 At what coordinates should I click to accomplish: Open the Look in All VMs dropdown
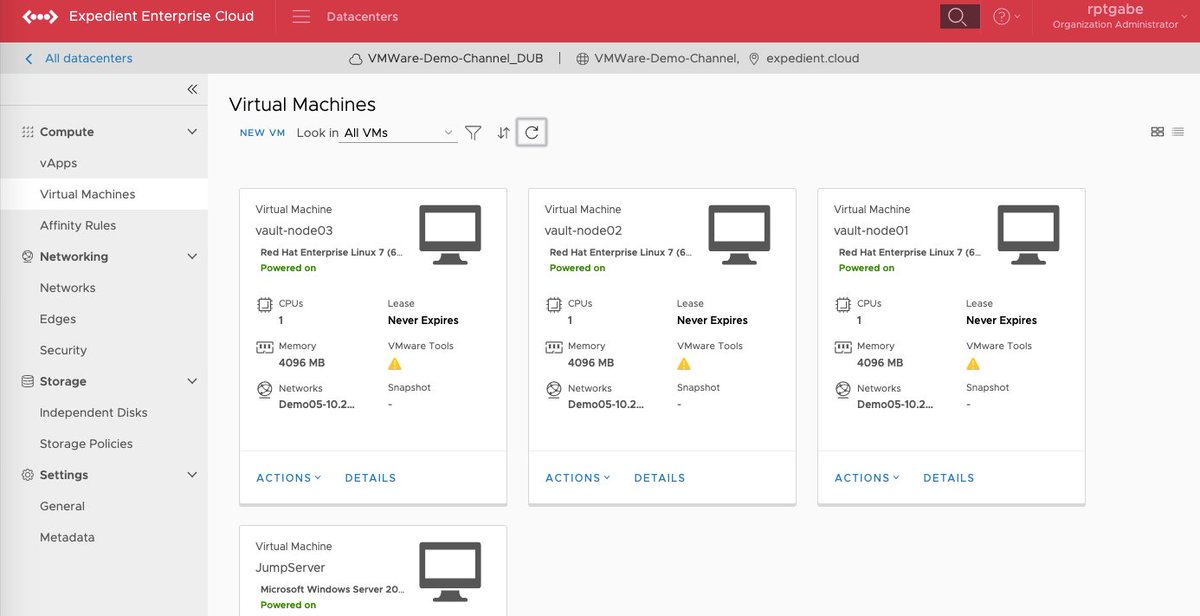pyautogui.click(x=398, y=132)
